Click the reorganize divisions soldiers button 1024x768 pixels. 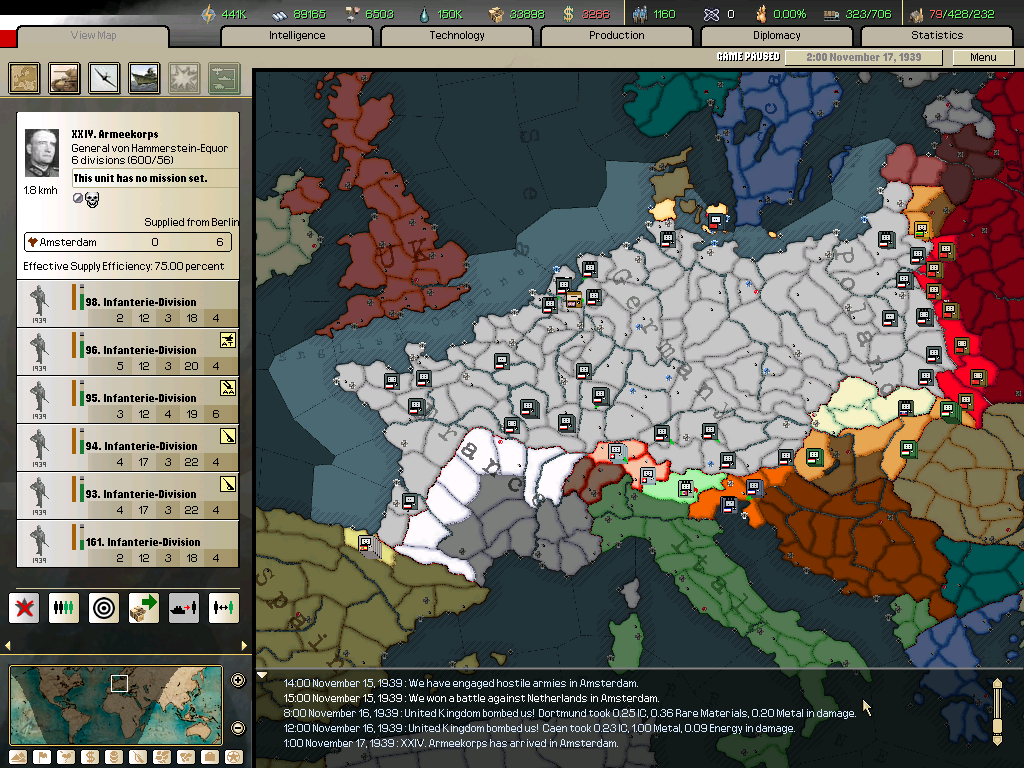[x=64, y=608]
